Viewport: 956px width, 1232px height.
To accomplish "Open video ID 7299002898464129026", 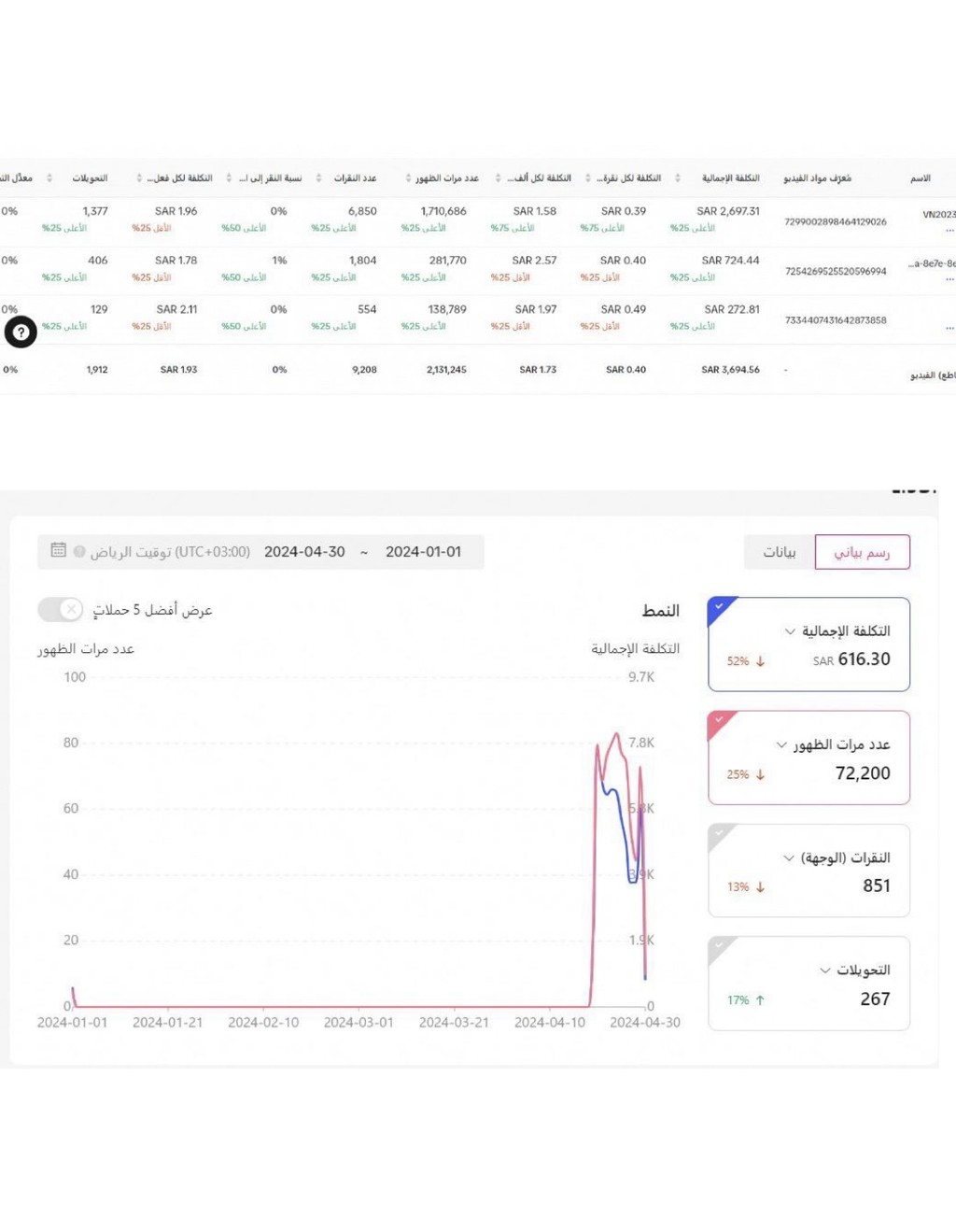I will coord(836,221).
